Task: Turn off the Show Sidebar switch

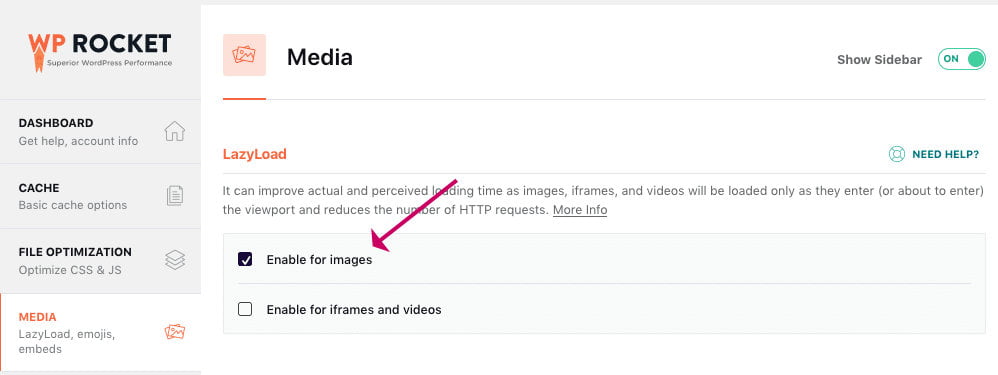Action: 961,59
